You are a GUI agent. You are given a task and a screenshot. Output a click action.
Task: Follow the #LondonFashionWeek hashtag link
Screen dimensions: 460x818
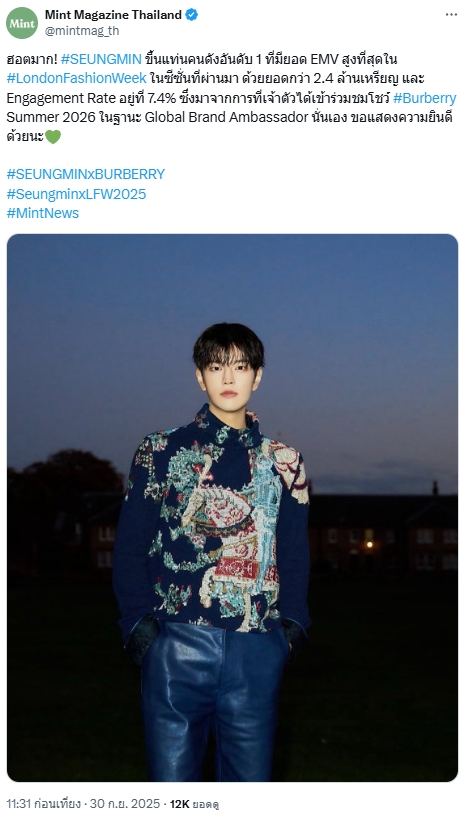(77, 79)
